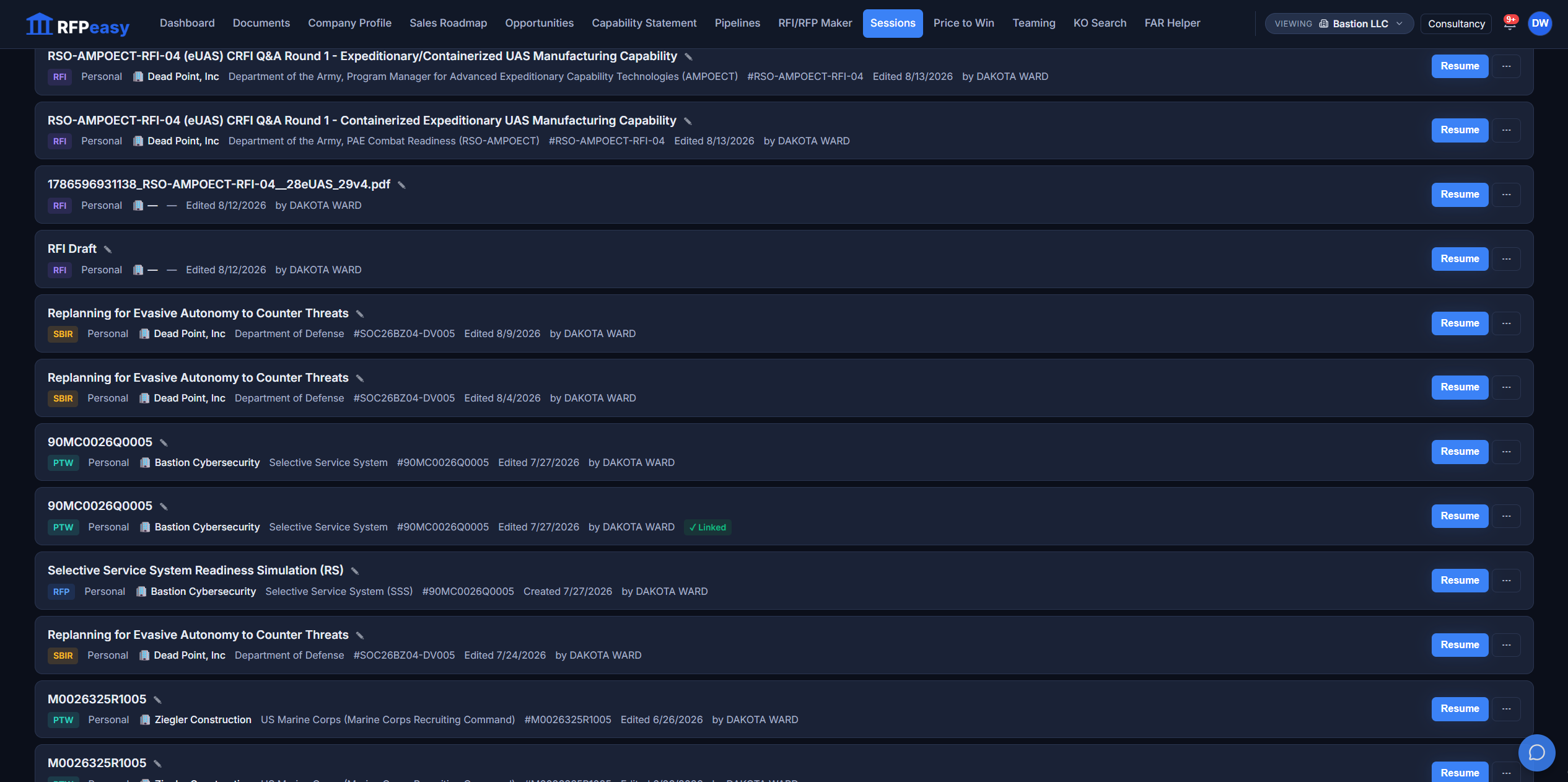Expand the Viewing Bastion LLC company dropdown
The image size is (1568, 782).
click(1339, 24)
